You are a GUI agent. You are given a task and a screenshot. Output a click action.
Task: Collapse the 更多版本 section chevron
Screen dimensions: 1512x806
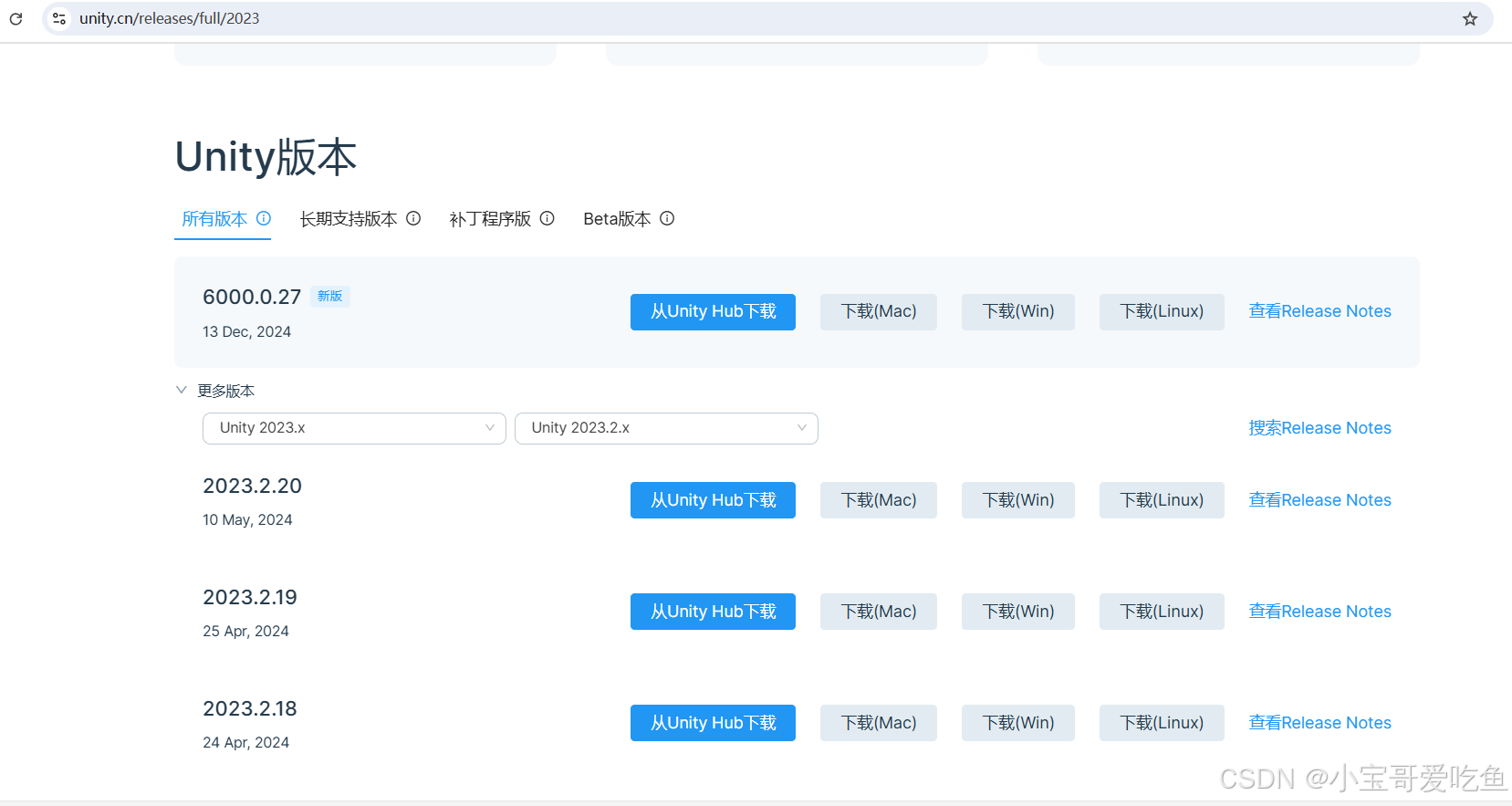[182, 390]
